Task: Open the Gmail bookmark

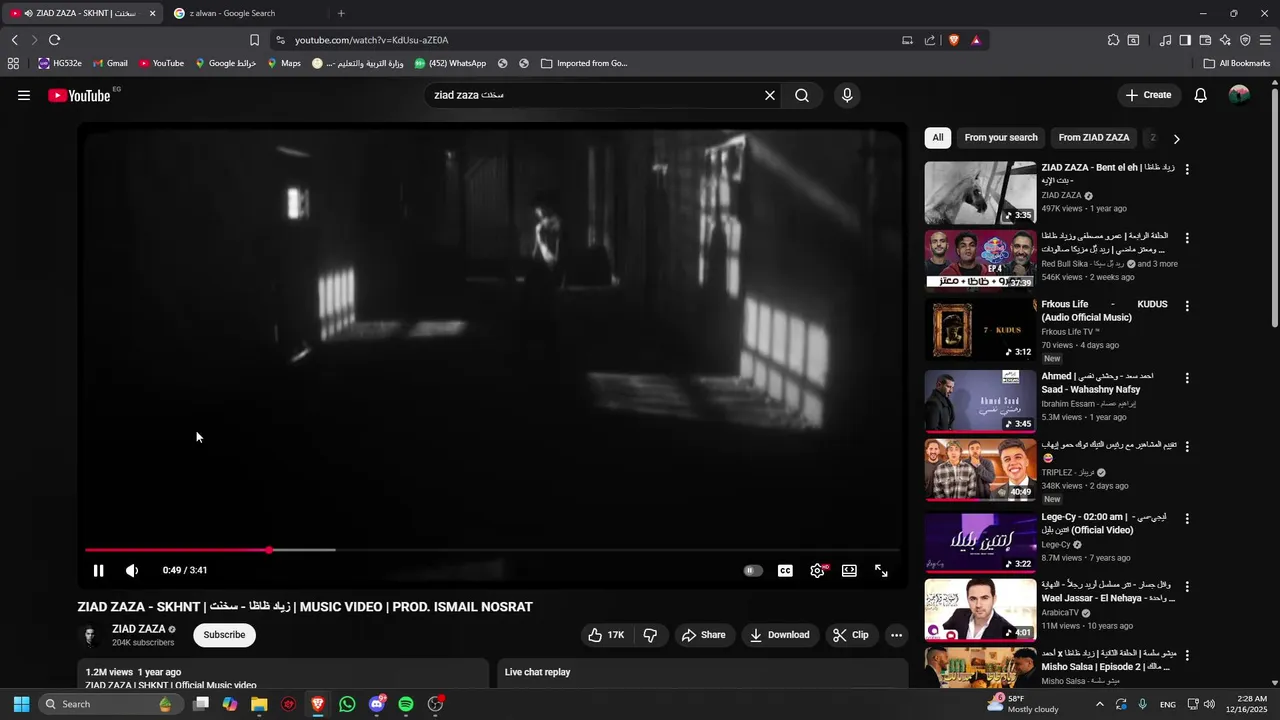Action: click(110, 63)
